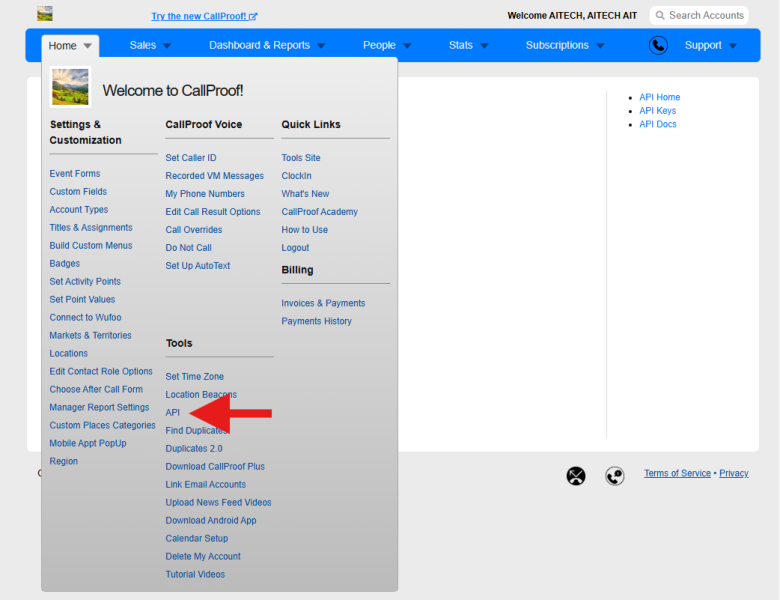The image size is (780, 600).
Task: Choose Set Caller ID
Action: coord(191,158)
